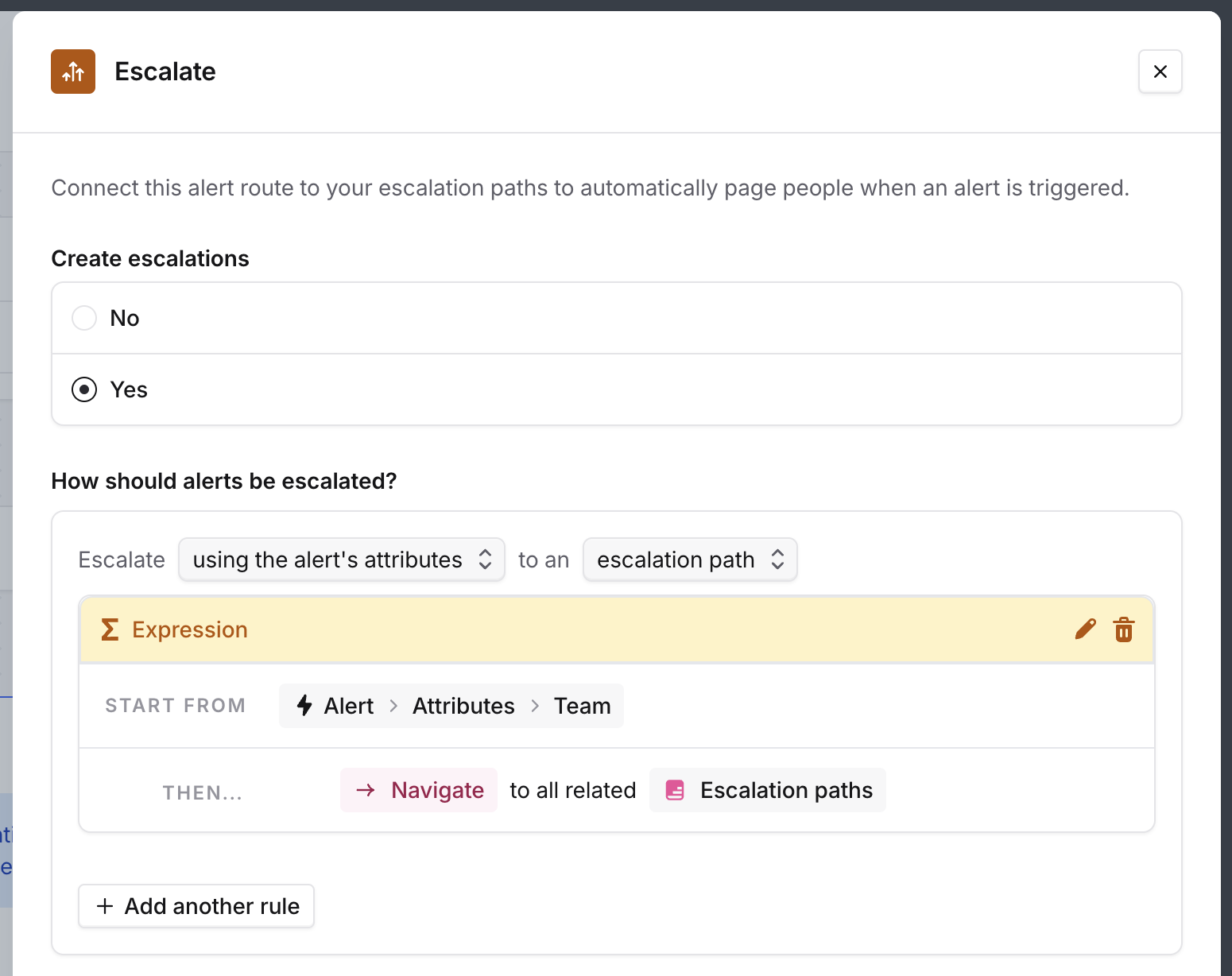The width and height of the screenshot is (1232, 976).
Task: Click the Team breadcrumb item
Action: [x=582, y=706]
